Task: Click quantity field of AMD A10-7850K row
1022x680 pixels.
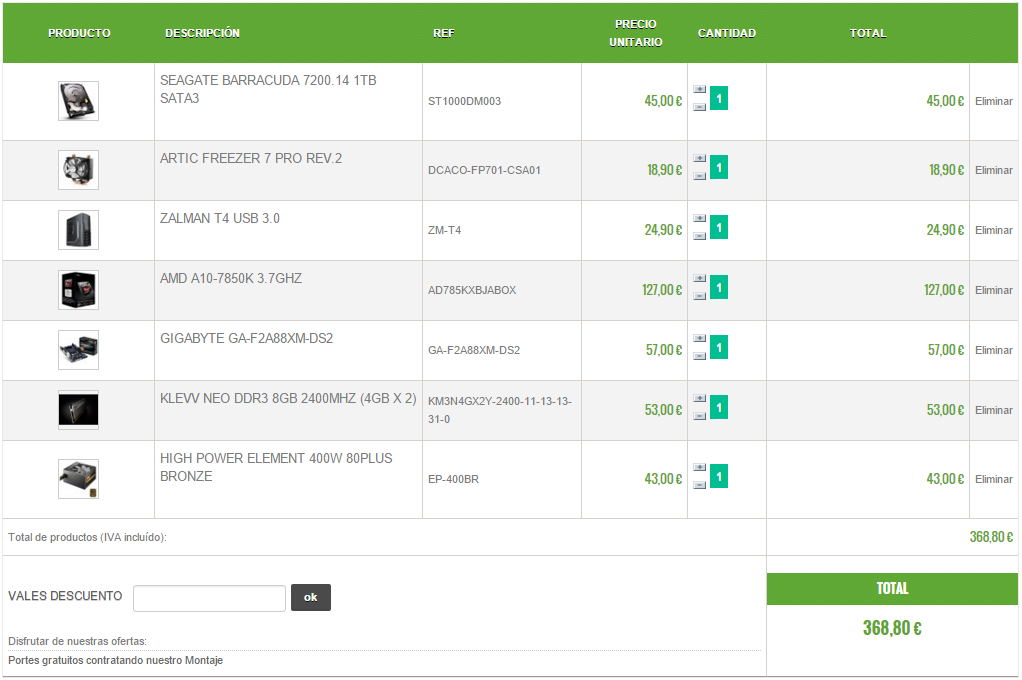Action: pos(719,288)
